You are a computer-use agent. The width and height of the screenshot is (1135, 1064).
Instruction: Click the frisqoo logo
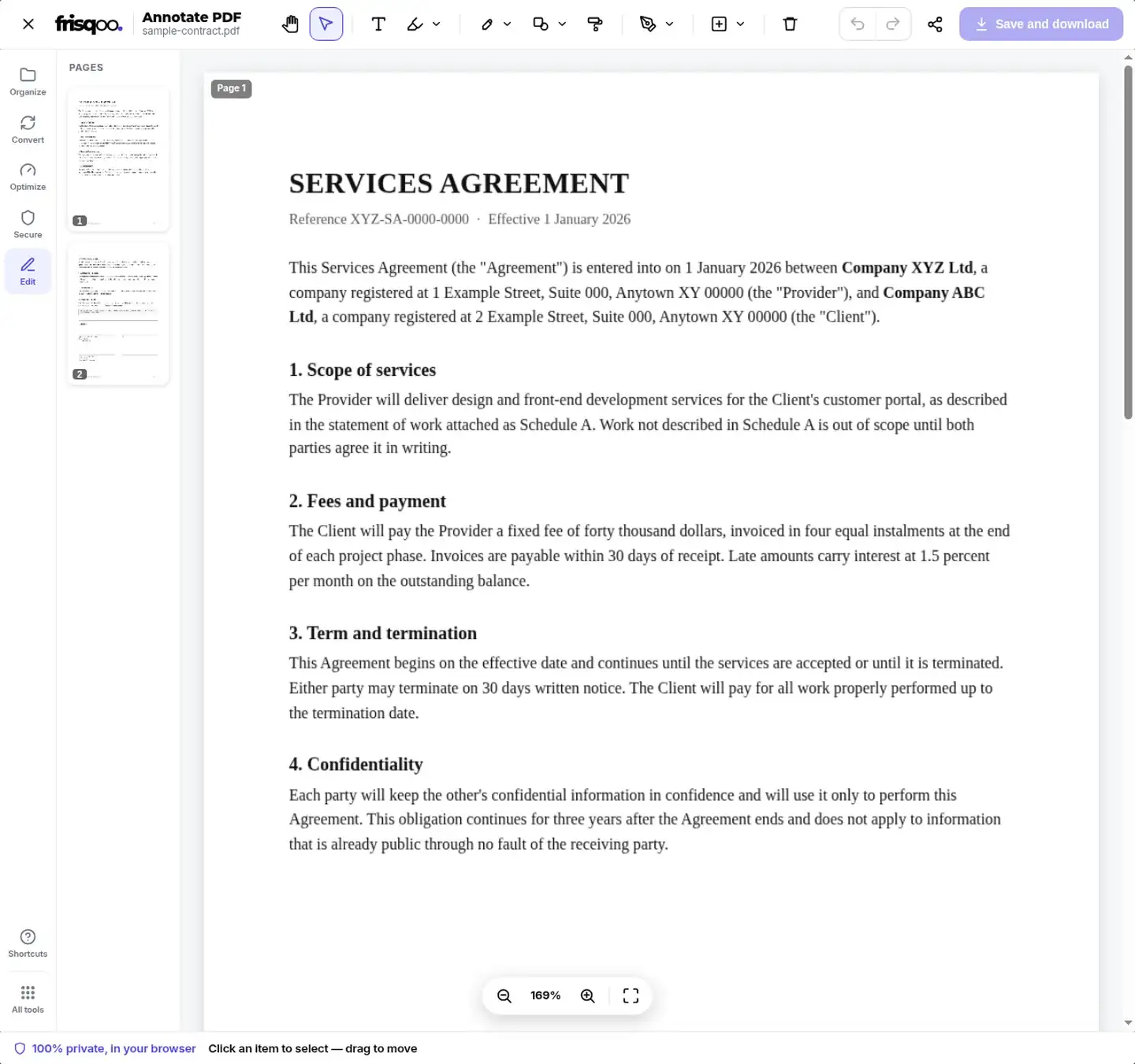[89, 24]
